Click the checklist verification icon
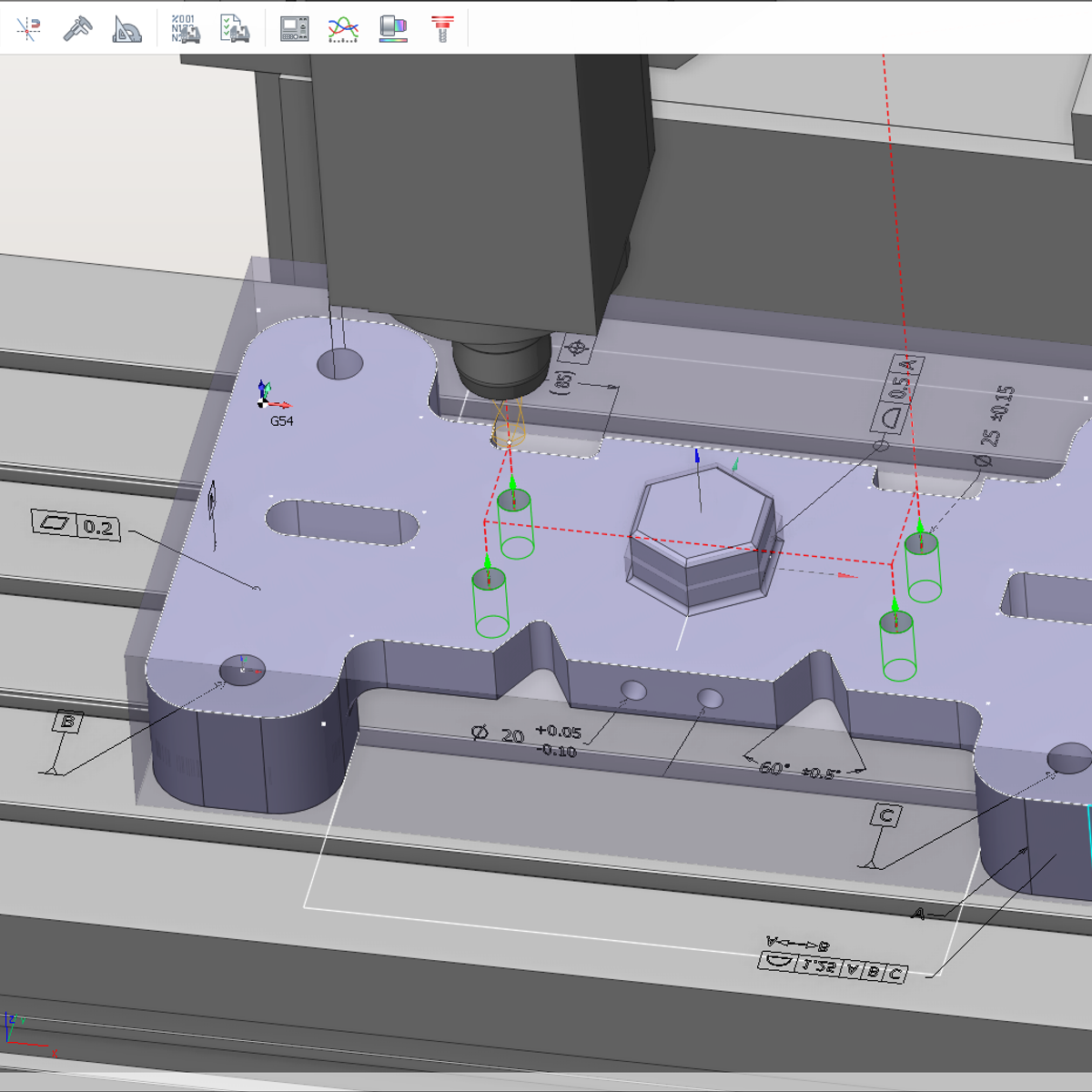 [x=235, y=29]
